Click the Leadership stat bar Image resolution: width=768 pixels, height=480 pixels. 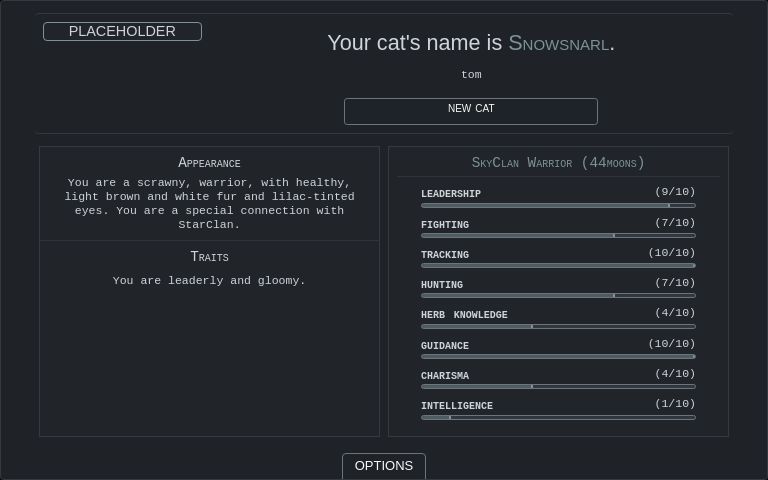coord(558,205)
